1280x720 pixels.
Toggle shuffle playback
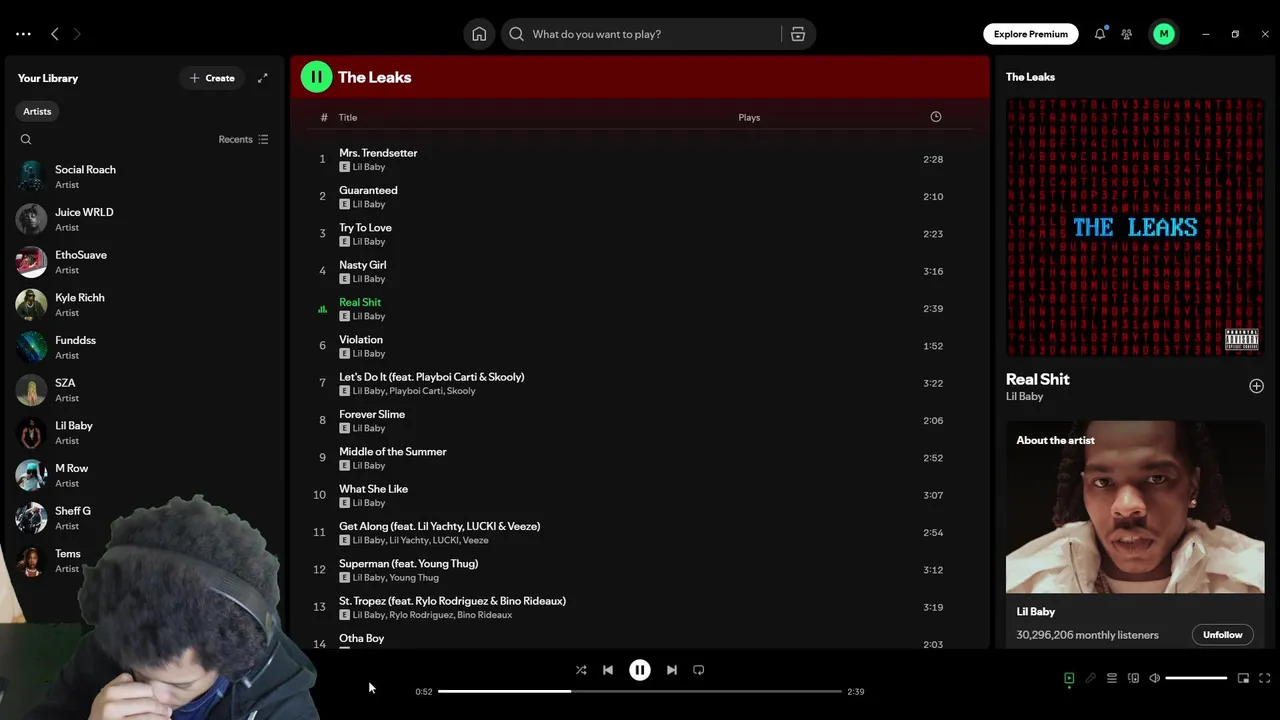pos(581,670)
